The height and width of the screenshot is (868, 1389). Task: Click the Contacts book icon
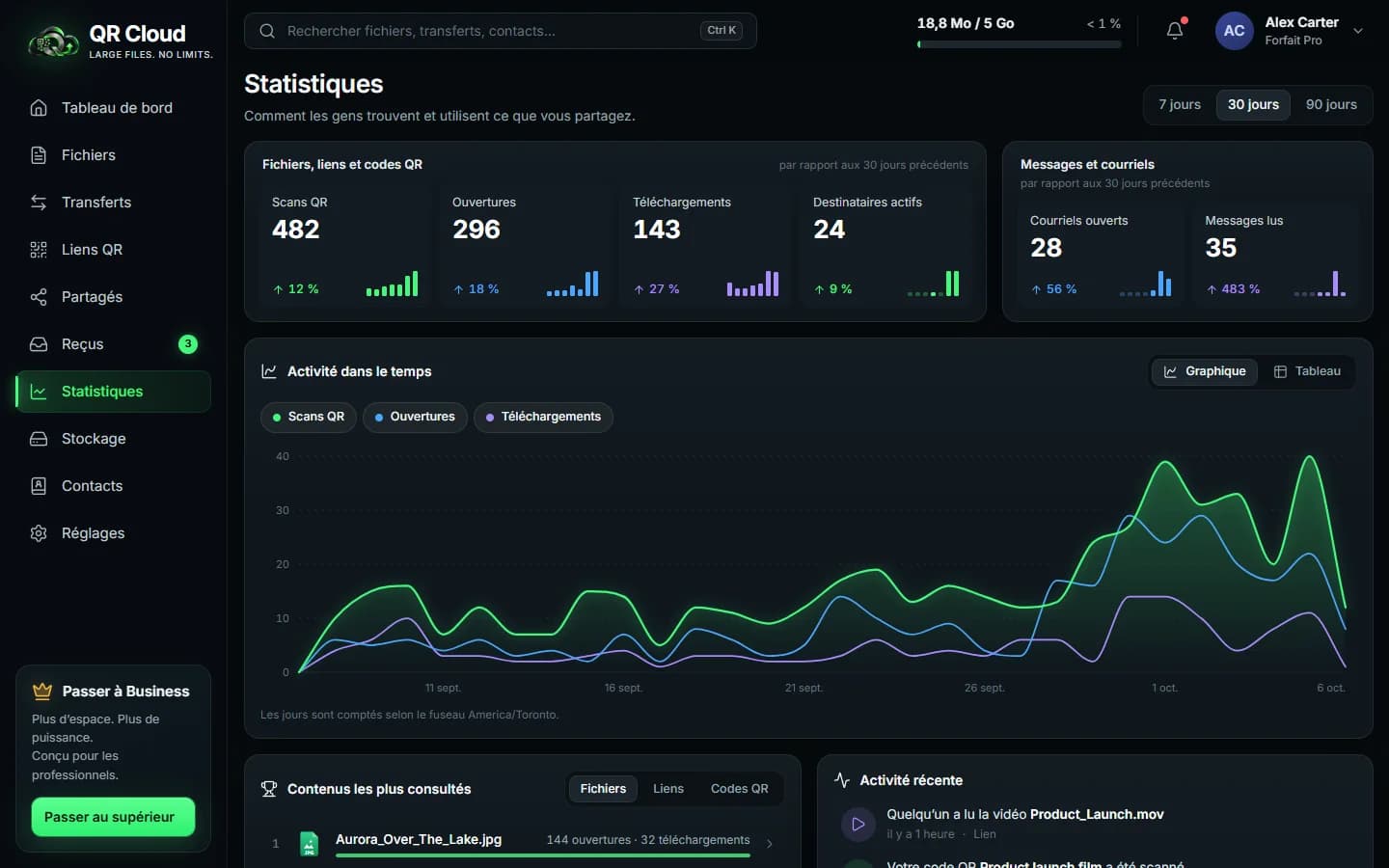[x=39, y=486]
